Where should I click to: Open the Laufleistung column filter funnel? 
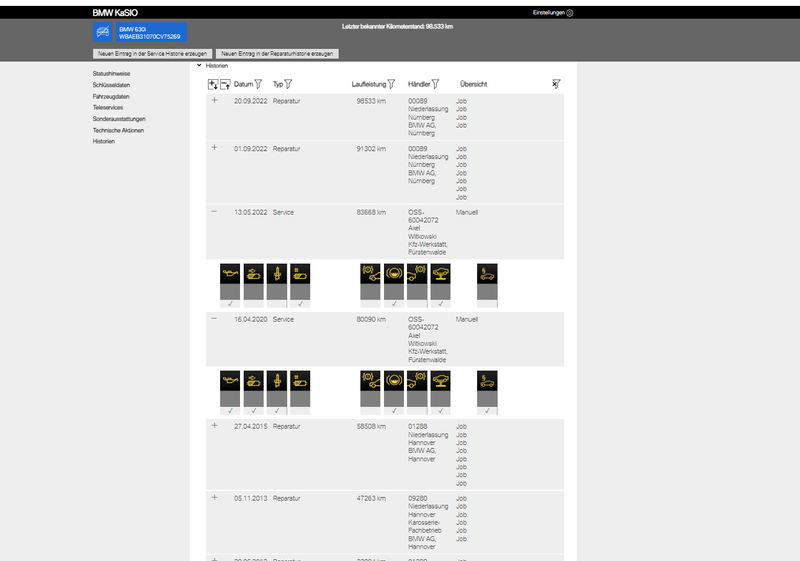[391, 84]
